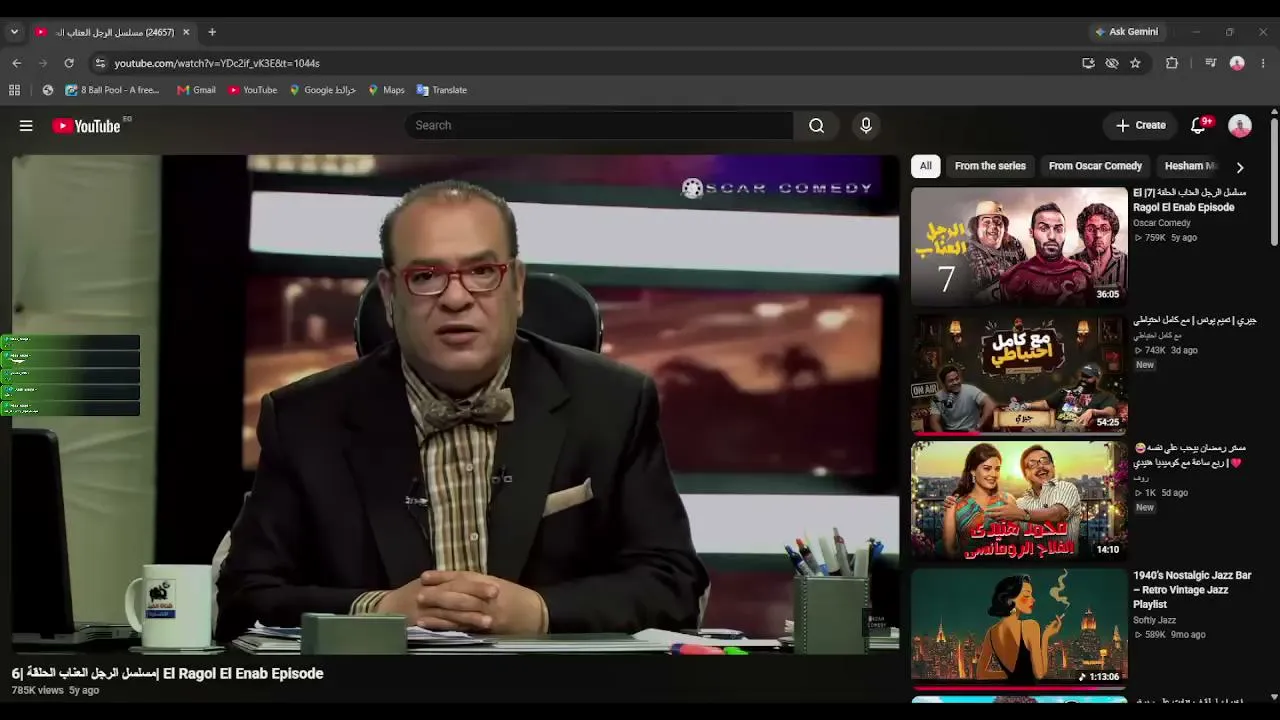Go to the YouTube home logo
Viewport: 1280px width, 720px height.
pyautogui.click(x=86, y=126)
